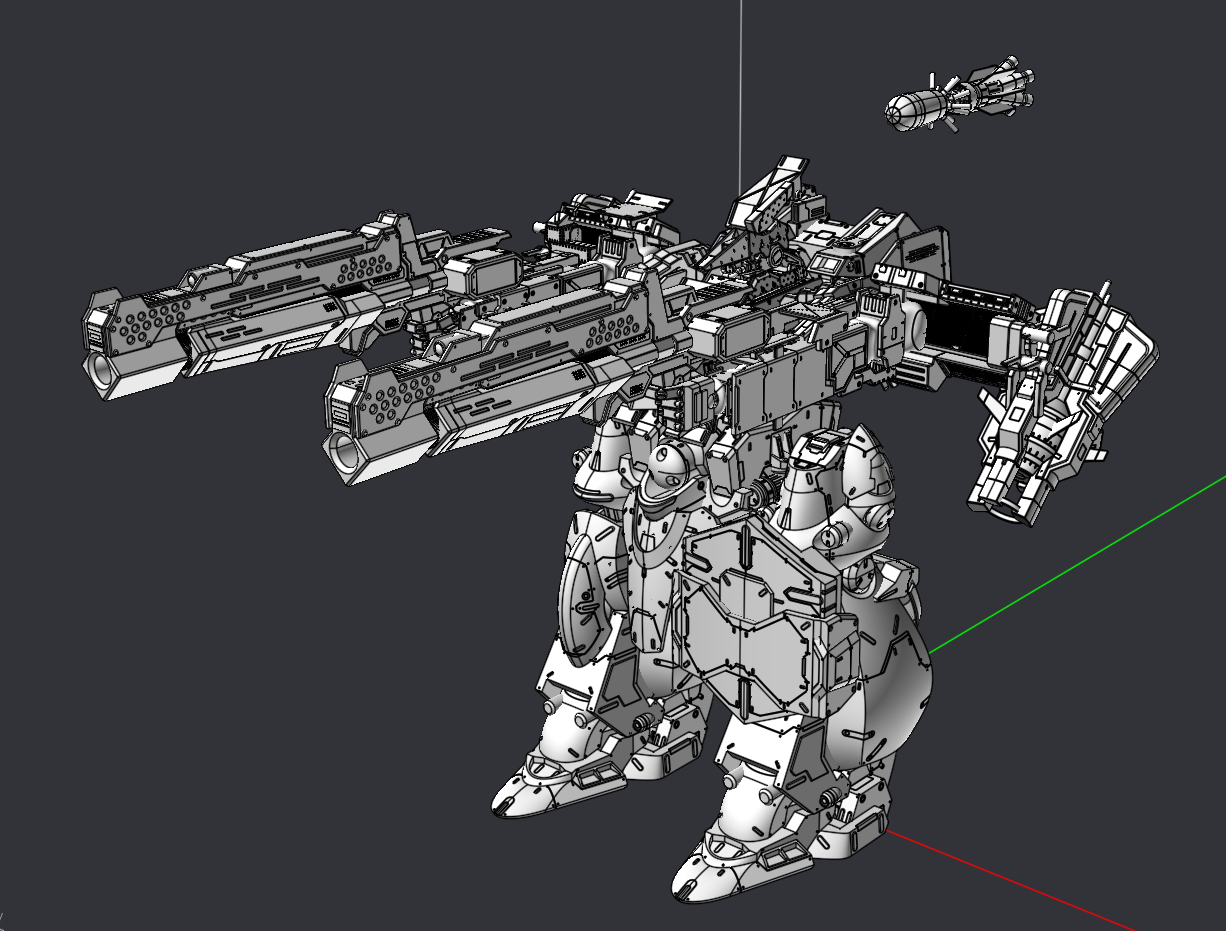Select the floating missile model
Image resolution: width=1226 pixels, height=931 pixels.
click(x=958, y=97)
